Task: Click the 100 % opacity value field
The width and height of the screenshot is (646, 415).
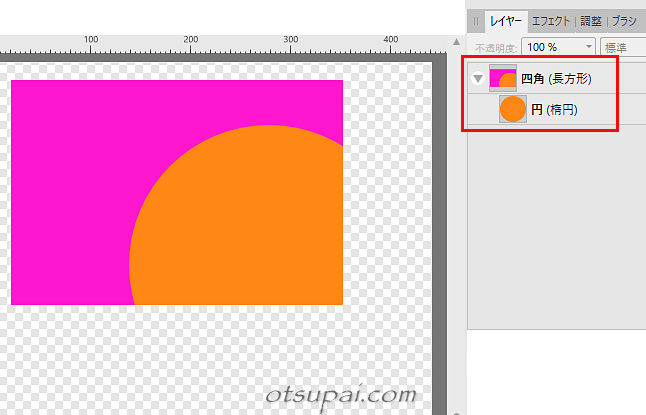Action: (545, 47)
